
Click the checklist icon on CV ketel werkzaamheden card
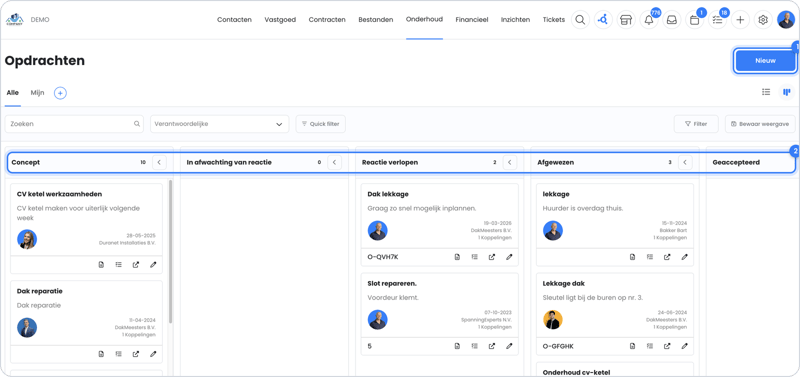point(118,265)
